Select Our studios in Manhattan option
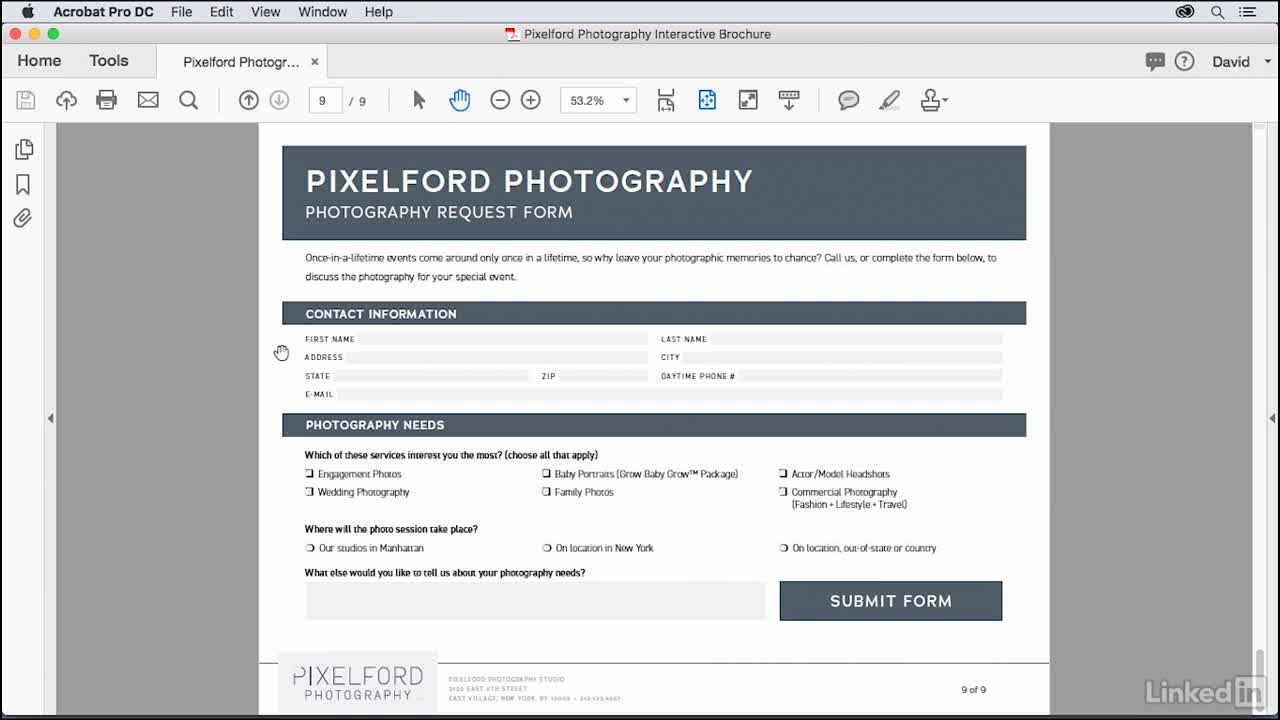1280x720 pixels. coord(310,548)
